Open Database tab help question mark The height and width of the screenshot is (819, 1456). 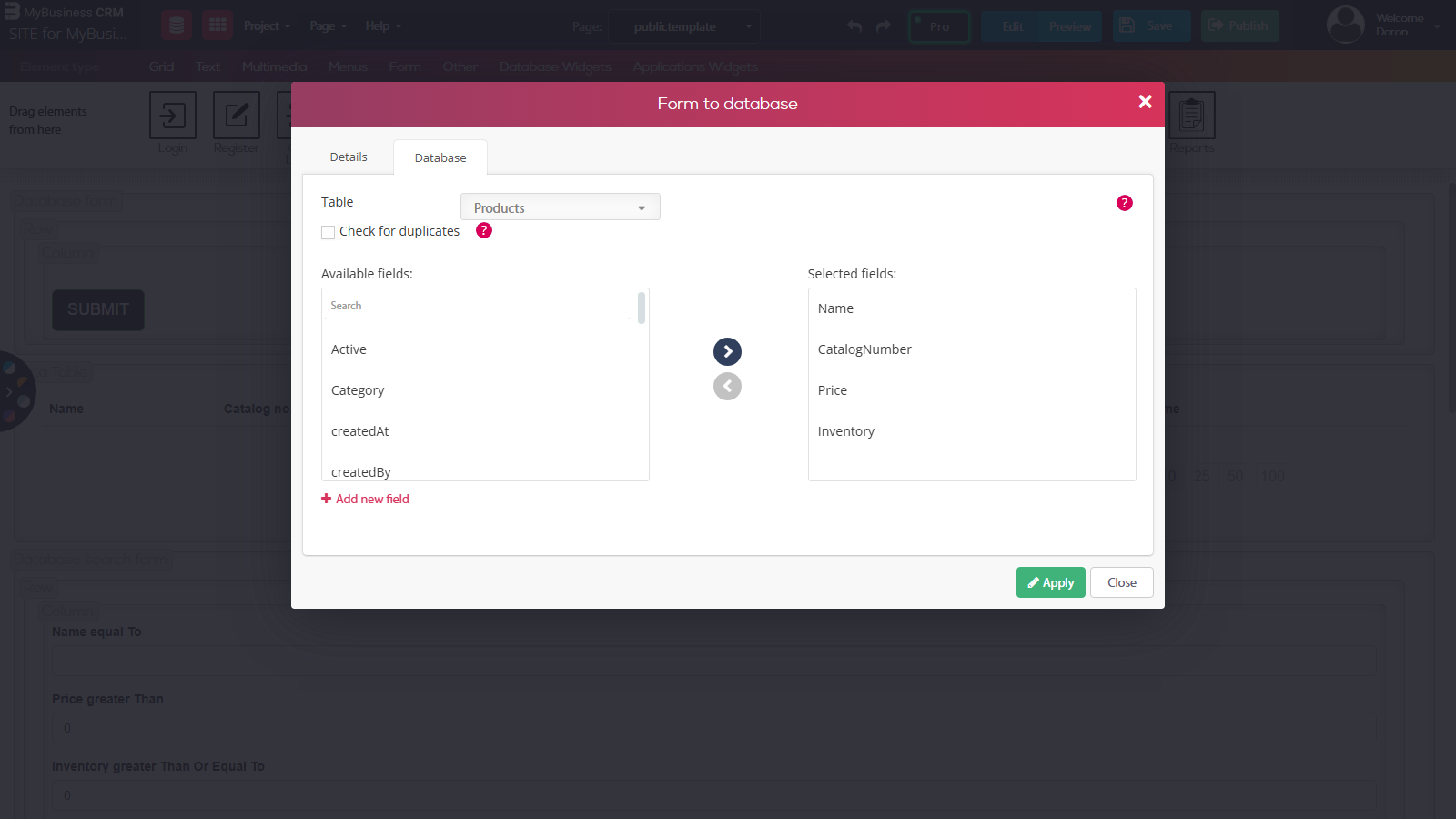click(1125, 203)
